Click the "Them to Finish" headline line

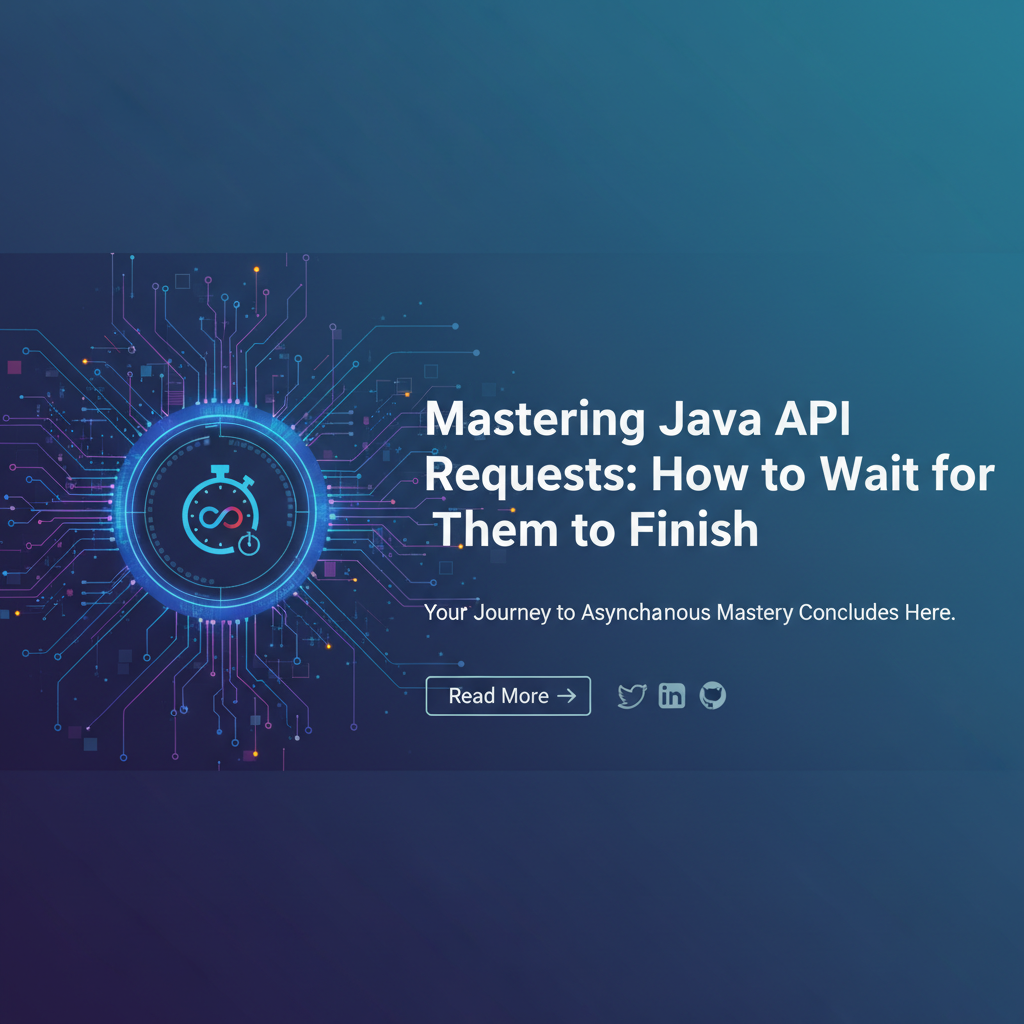click(595, 528)
